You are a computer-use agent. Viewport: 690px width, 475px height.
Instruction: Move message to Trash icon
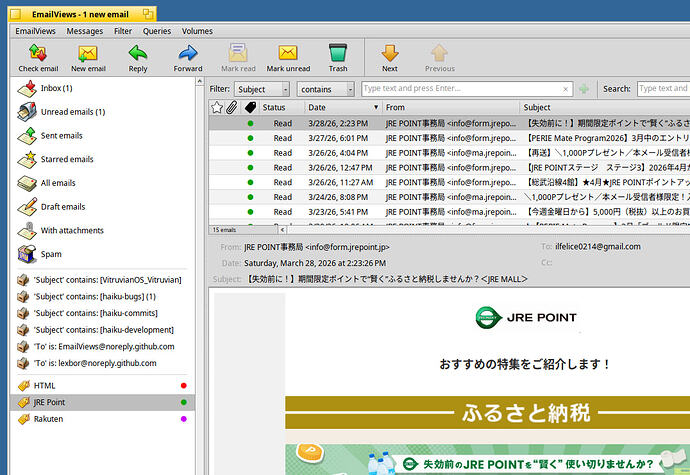point(338,53)
